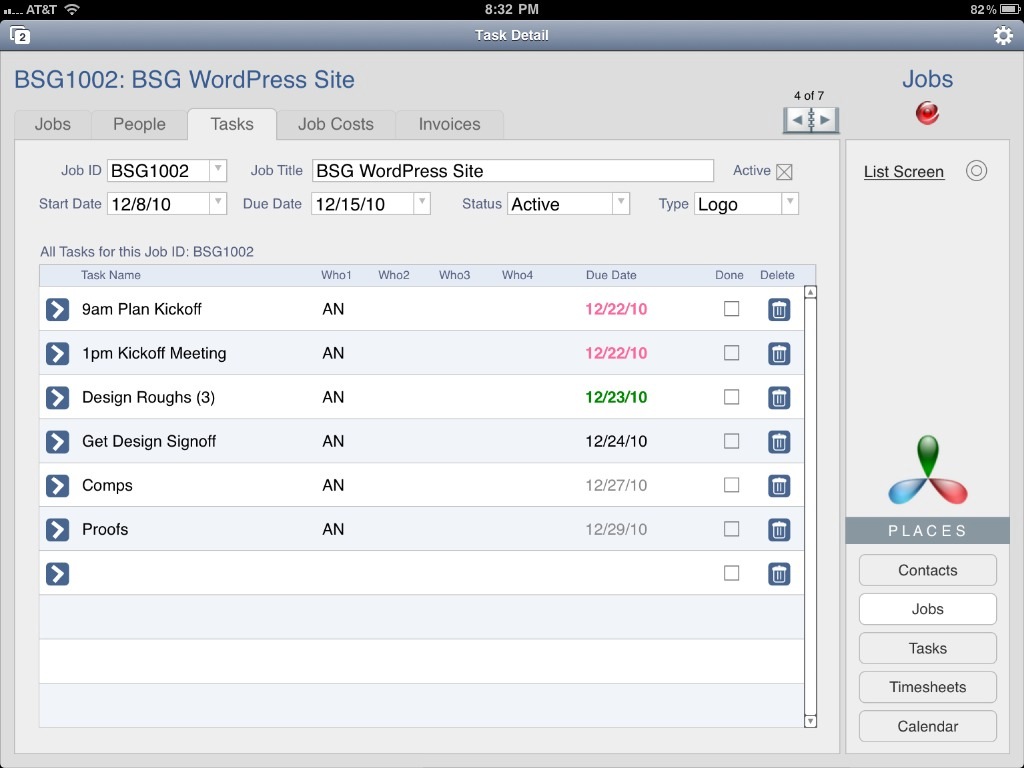Click the Job Title field showing BSG WordPress Site
Viewport: 1024px width, 768px height.
click(512, 170)
